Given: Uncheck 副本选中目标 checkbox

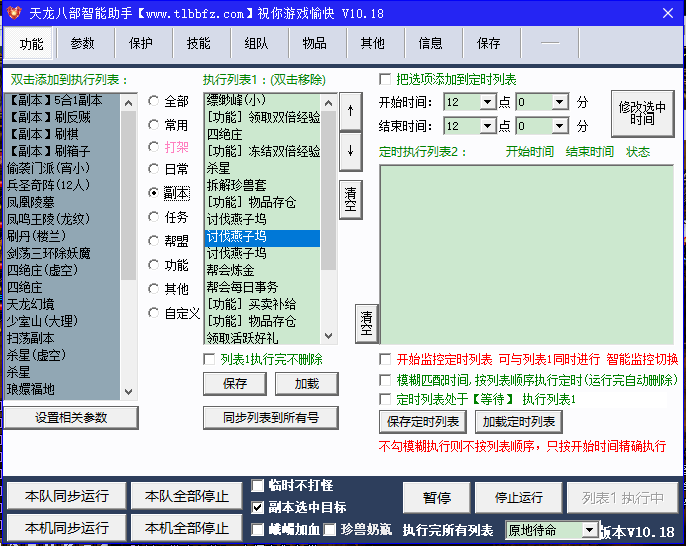Looking at the screenshot, I should click(258, 507).
